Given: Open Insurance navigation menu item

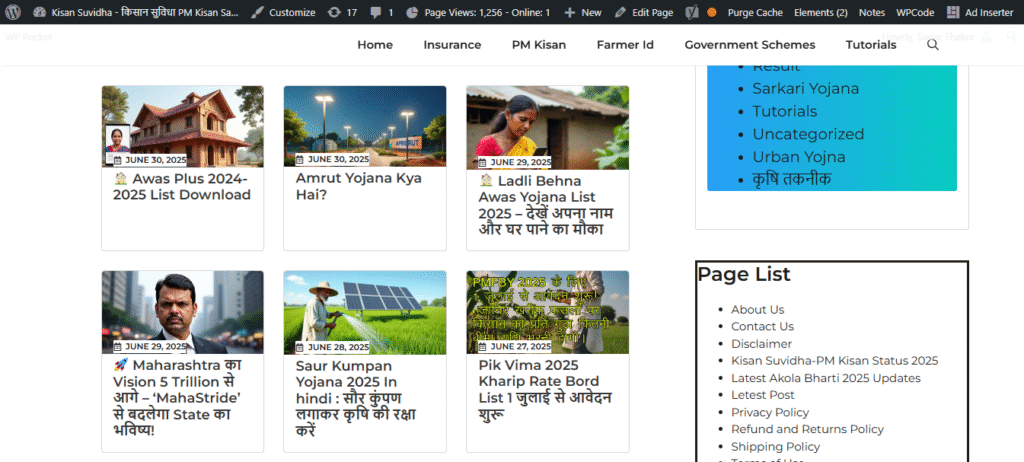Looking at the screenshot, I should [x=452, y=44].
